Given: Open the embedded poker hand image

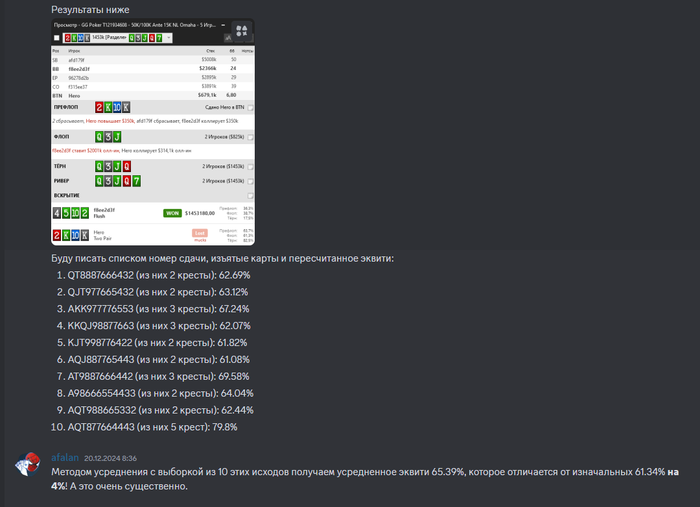Looking at the screenshot, I should click(x=153, y=132).
